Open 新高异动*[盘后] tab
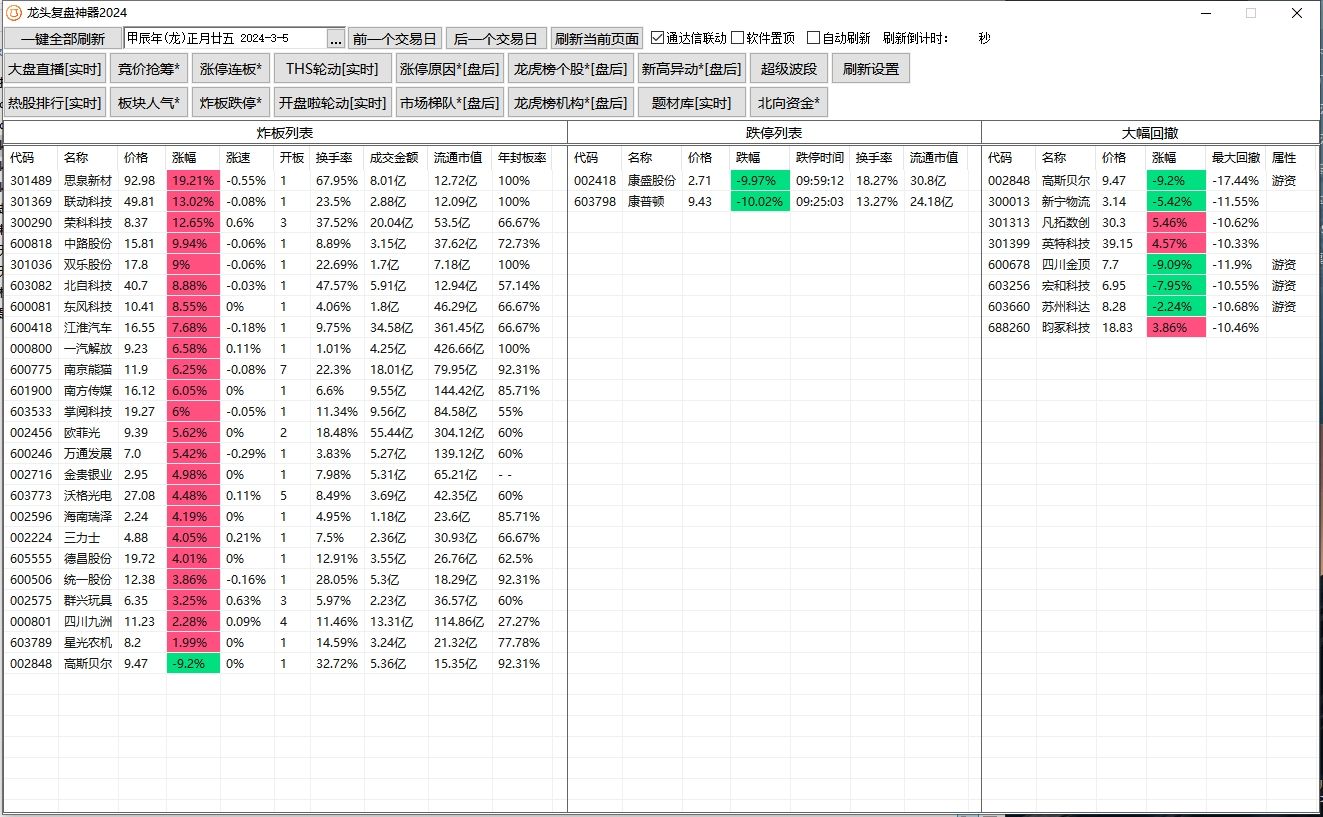1323x817 pixels. 692,69
